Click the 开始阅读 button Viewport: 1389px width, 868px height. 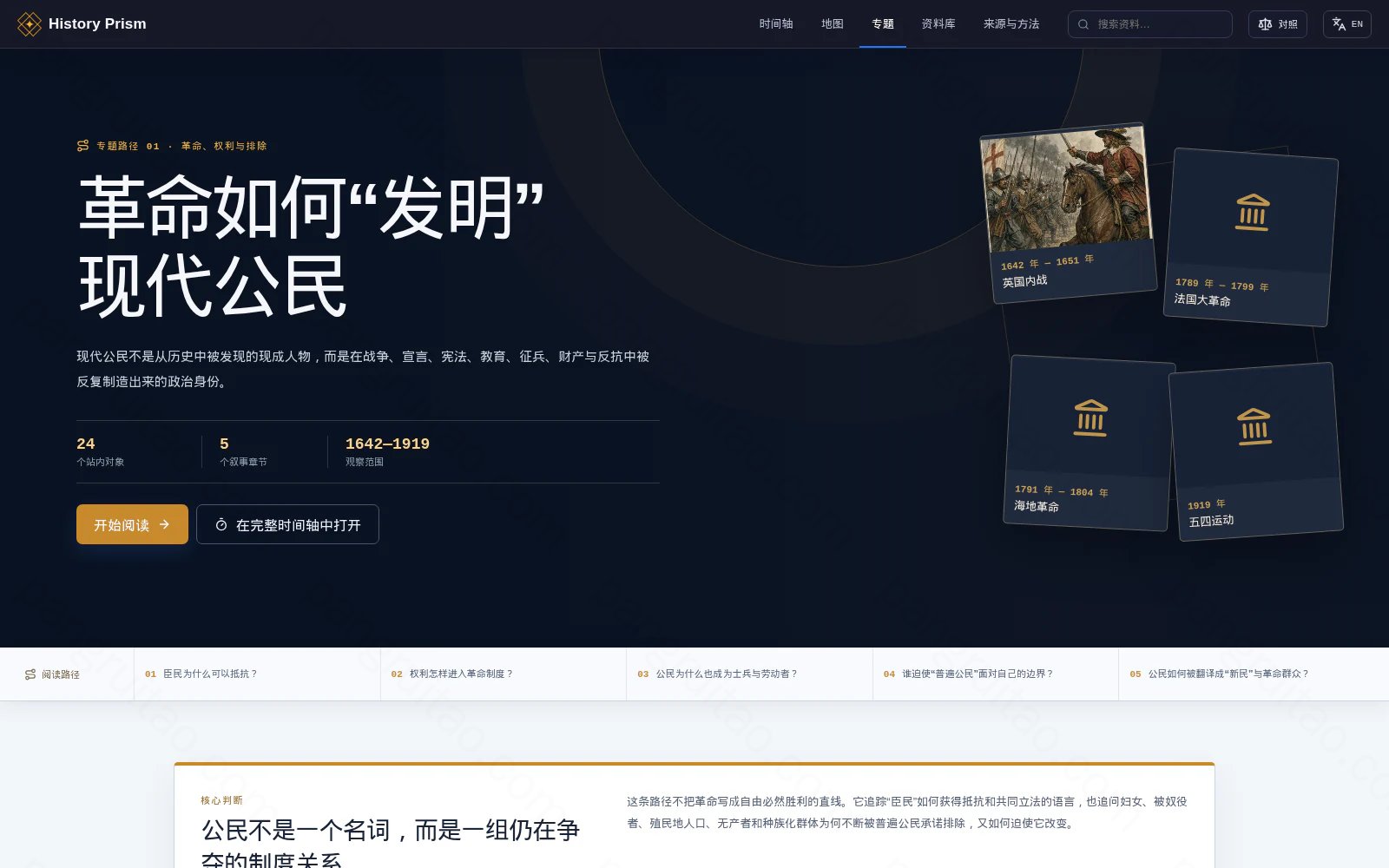pyautogui.click(x=132, y=524)
